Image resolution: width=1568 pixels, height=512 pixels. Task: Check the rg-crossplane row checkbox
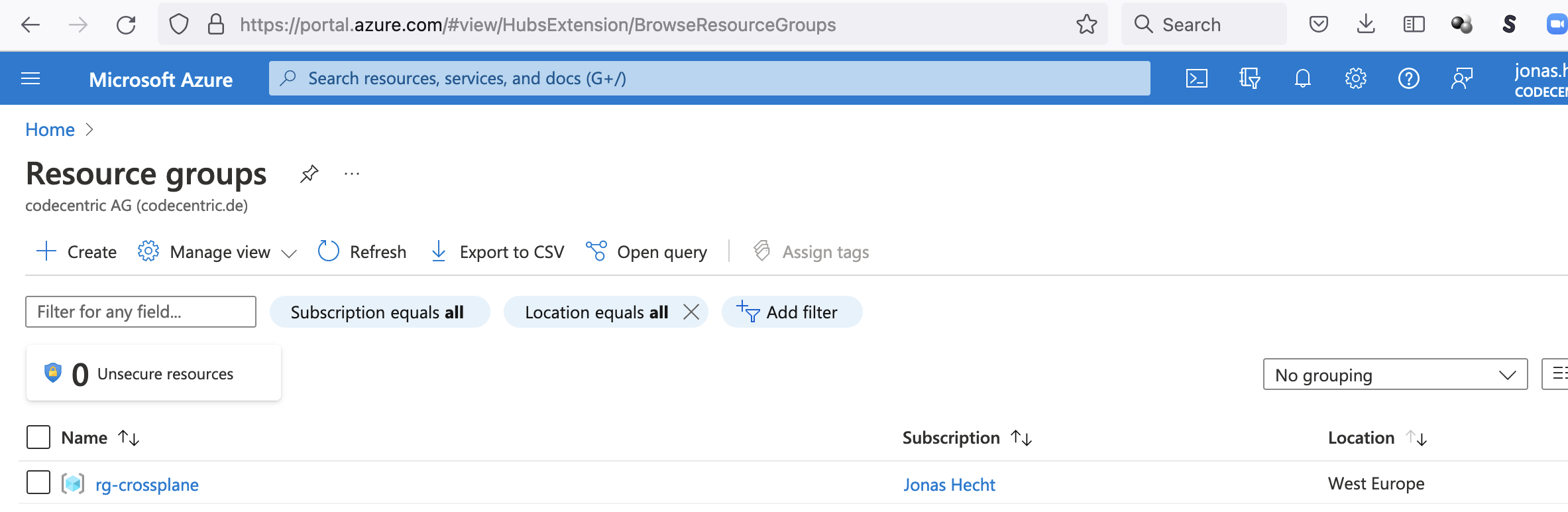click(38, 482)
